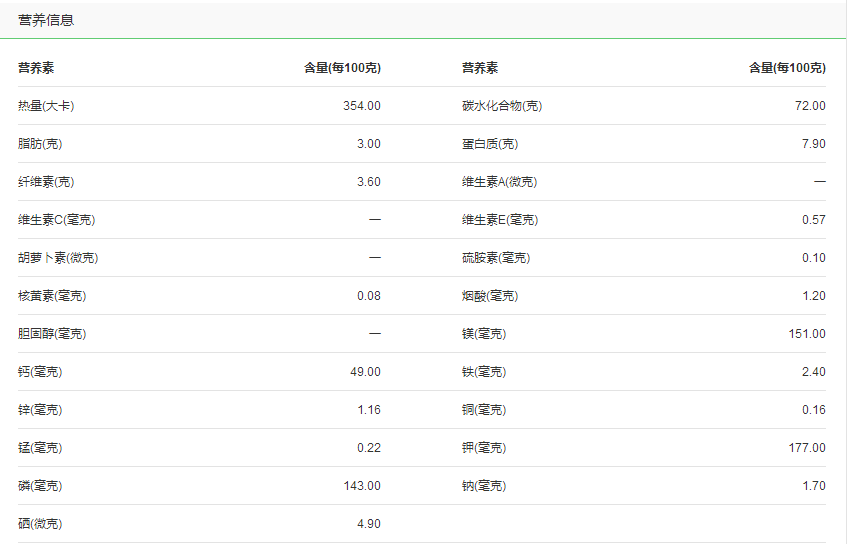The image size is (848, 544).
Task: Click the 钠(毫克) row label
Action: pyautogui.click(x=484, y=486)
